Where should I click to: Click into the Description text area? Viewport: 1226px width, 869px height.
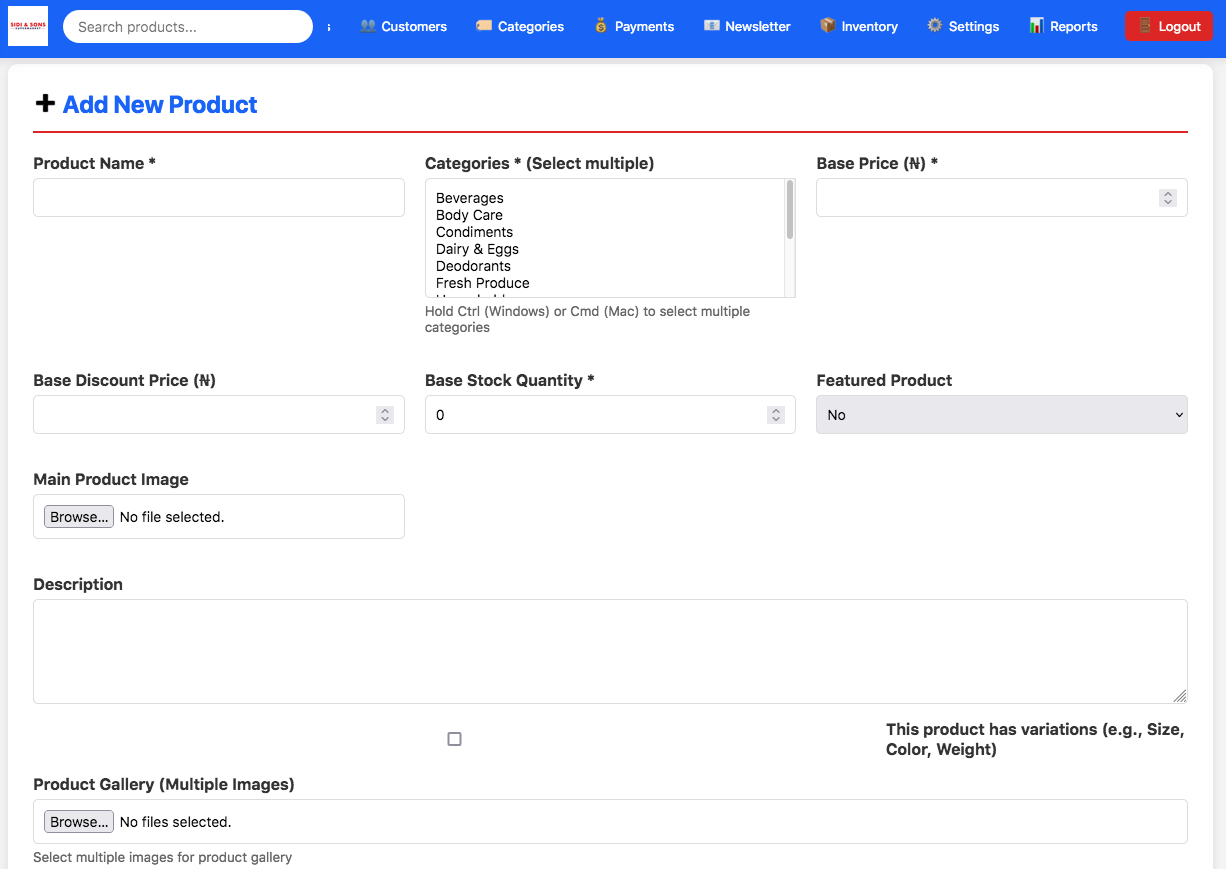point(610,651)
